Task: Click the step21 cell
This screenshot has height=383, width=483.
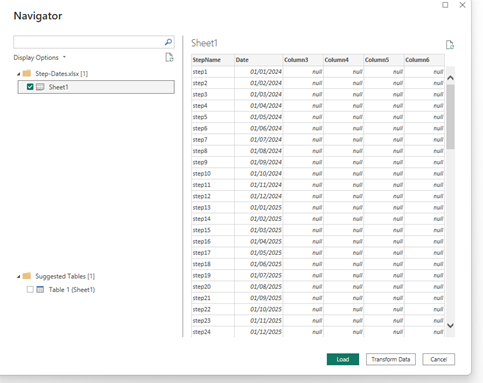Action: 213,298
